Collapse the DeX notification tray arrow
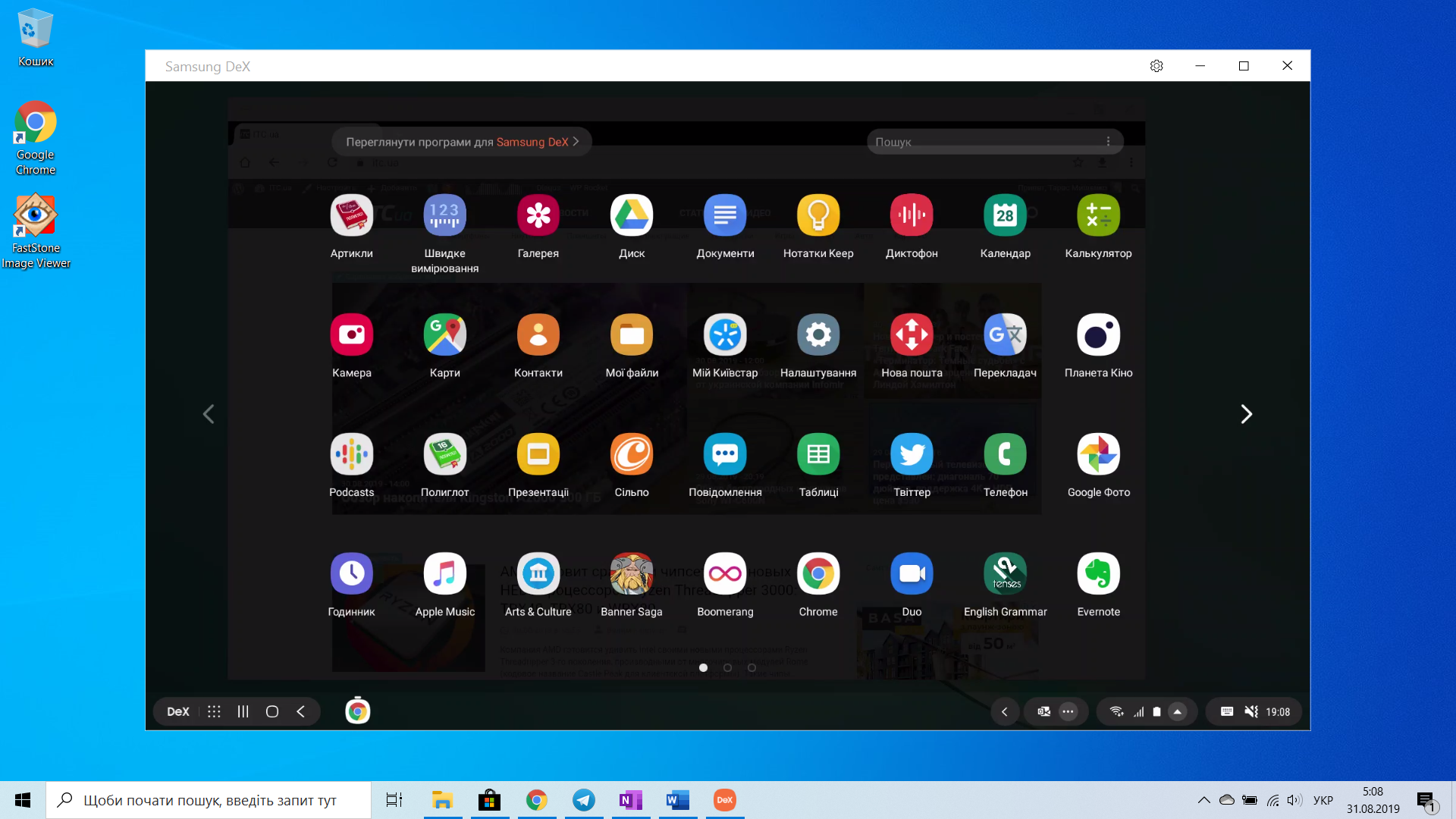This screenshot has height=819, width=1456. coord(1005,711)
